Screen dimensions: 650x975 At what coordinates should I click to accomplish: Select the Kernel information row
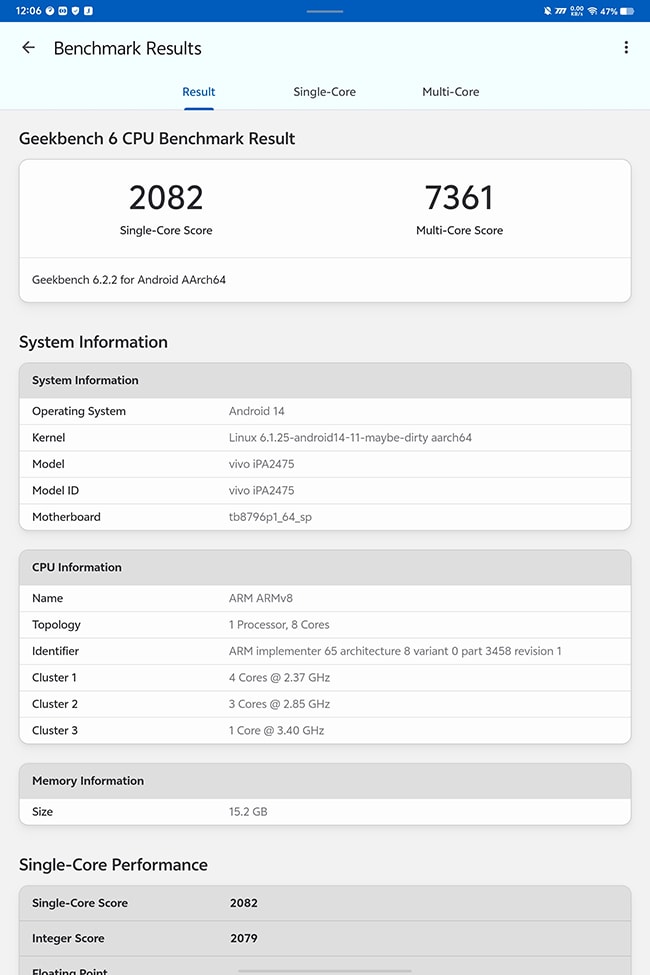(x=325, y=438)
